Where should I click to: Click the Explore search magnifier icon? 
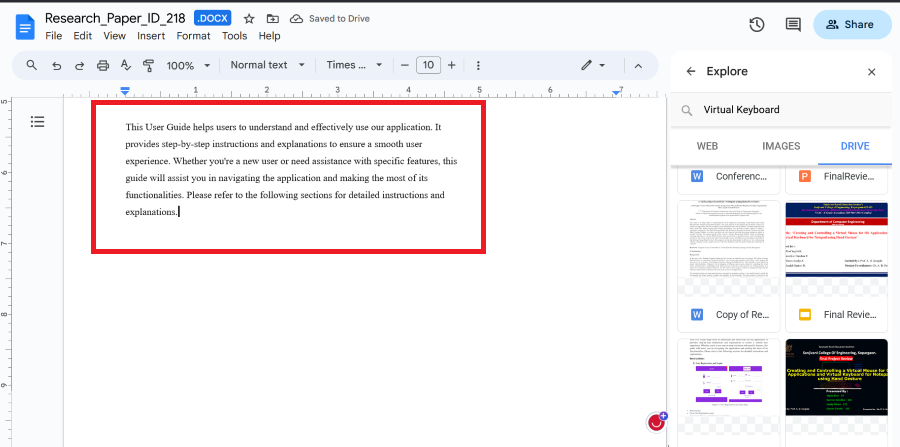pos(686,110)
